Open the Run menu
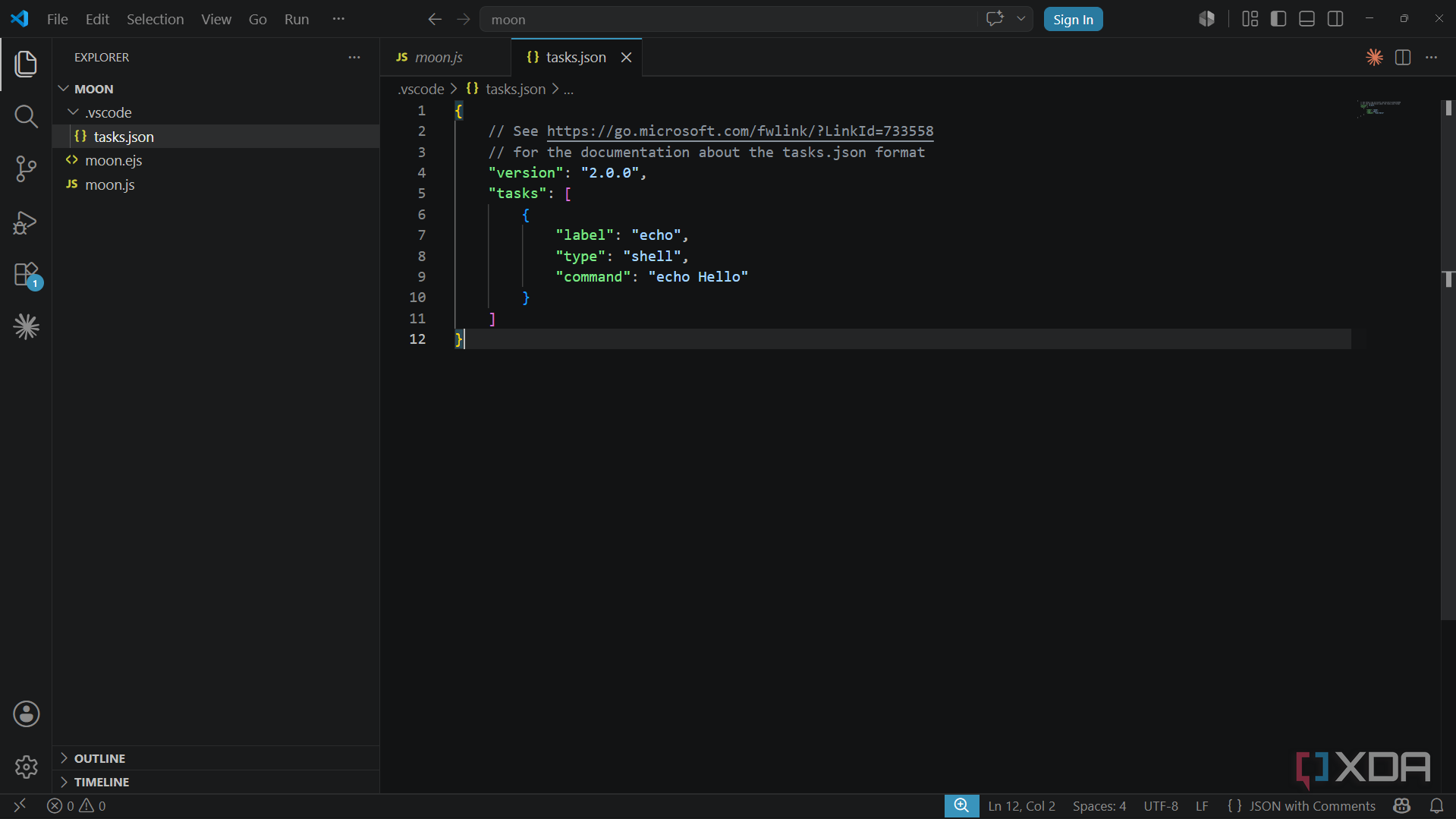This screenshot has width=1456, height=819. click(297, 19)
